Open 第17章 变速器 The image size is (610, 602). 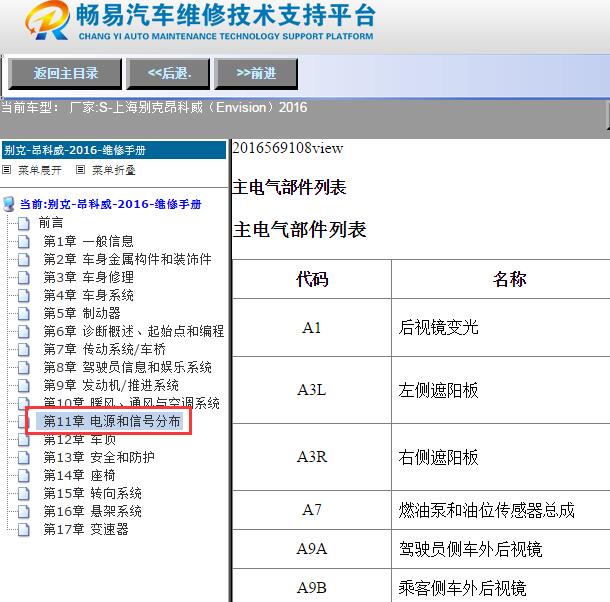[86, 529]
